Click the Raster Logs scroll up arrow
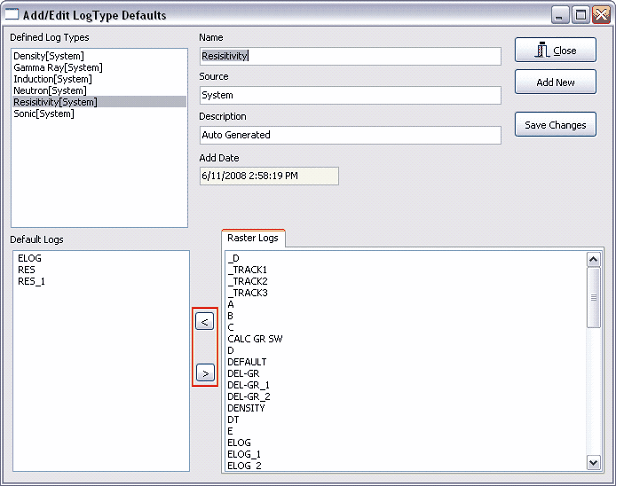Screen dimensions: 618x488 pyautogui.click(x=593, y=259)
